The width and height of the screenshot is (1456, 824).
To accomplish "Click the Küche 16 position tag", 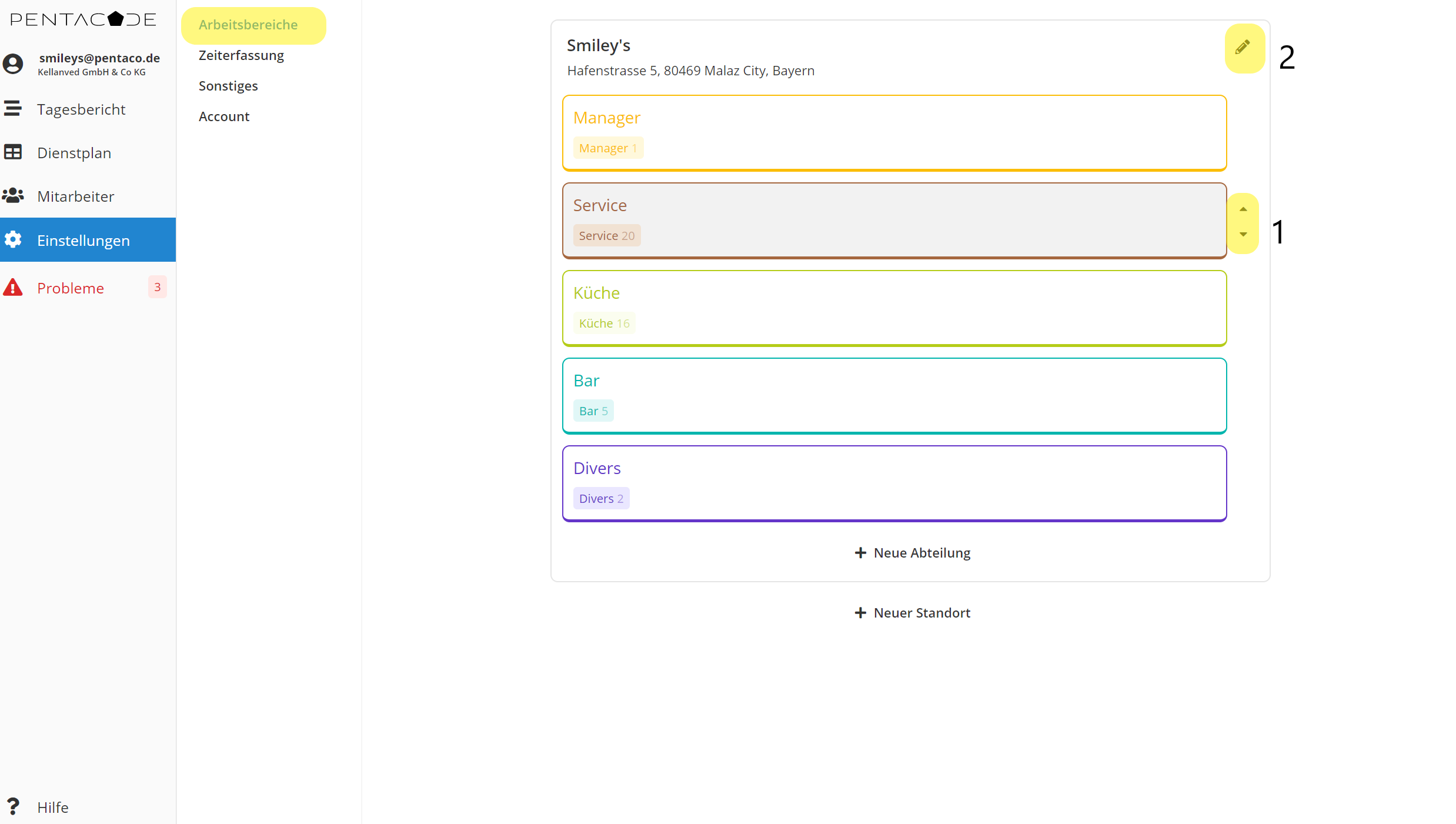I will [x=604, y=323].
